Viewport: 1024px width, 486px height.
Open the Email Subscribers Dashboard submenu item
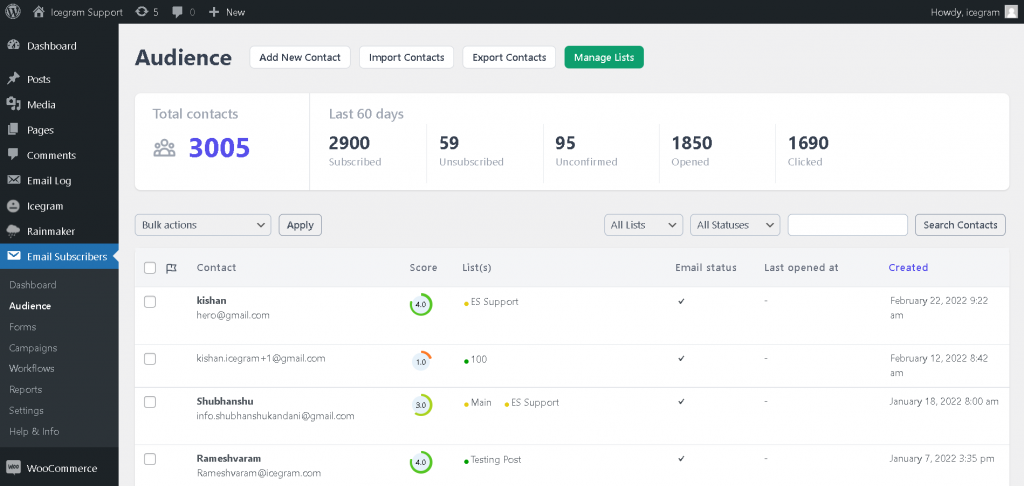click(x=33, y=285)
